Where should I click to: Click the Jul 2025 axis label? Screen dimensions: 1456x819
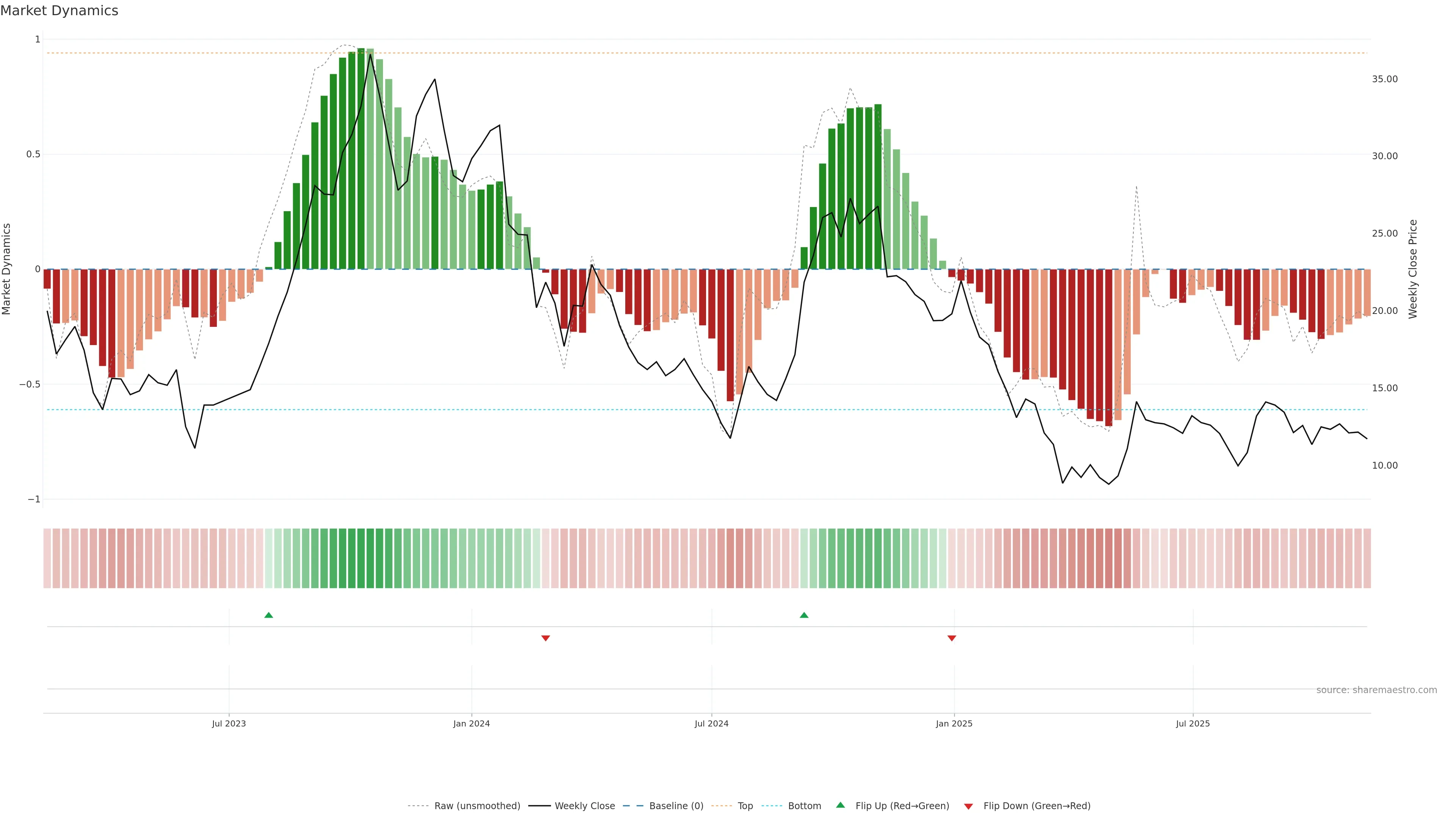[1192, 723]
